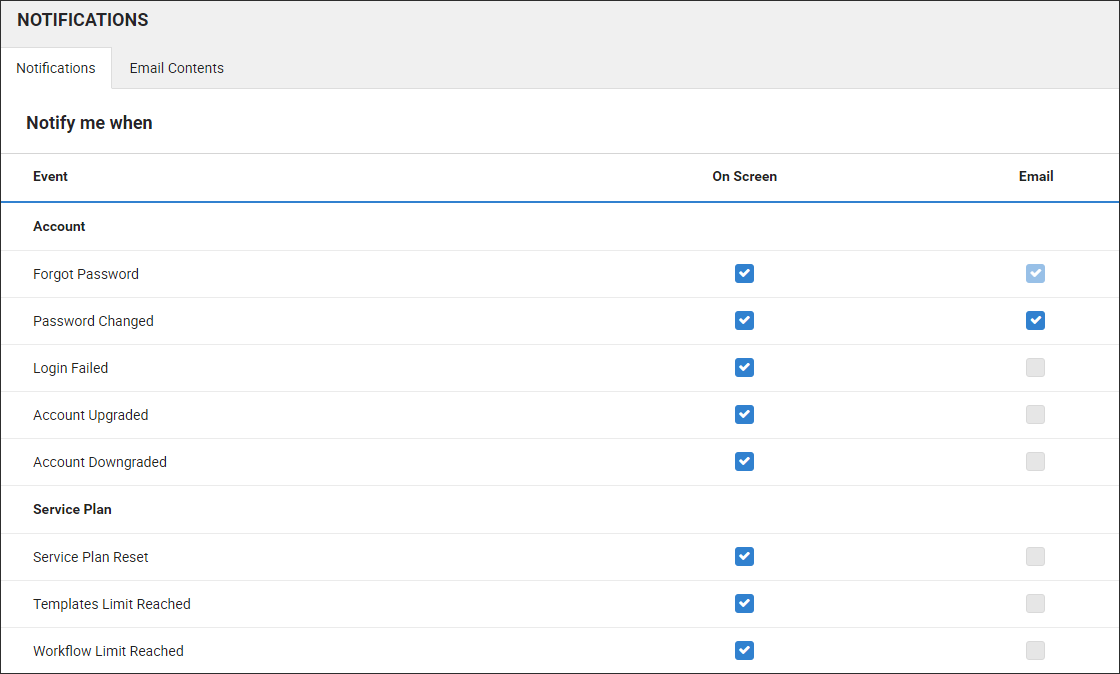The image size is (1120, 674).
Task: Enable Email for Account Upgraded
Action: coord(1035,415)
